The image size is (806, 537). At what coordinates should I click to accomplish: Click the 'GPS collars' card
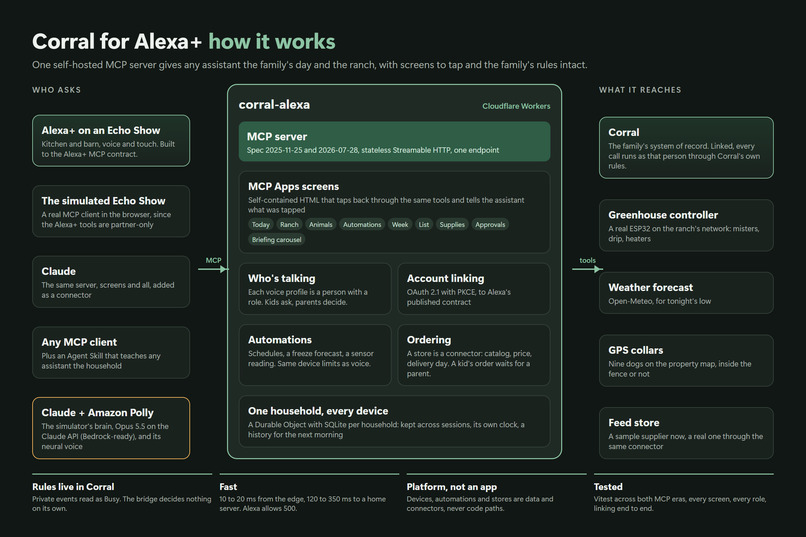pyautogui.click(x=686, y=361)
